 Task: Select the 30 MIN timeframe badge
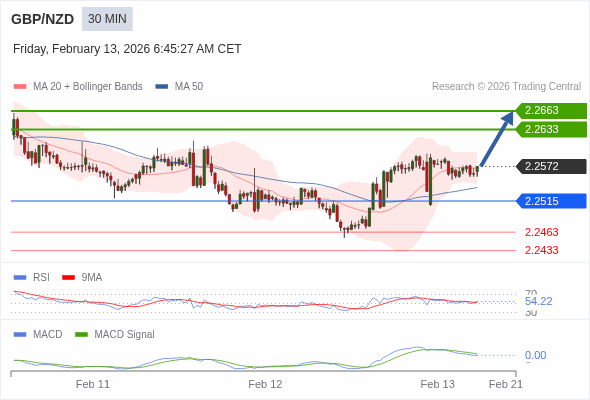click(107, 19)
